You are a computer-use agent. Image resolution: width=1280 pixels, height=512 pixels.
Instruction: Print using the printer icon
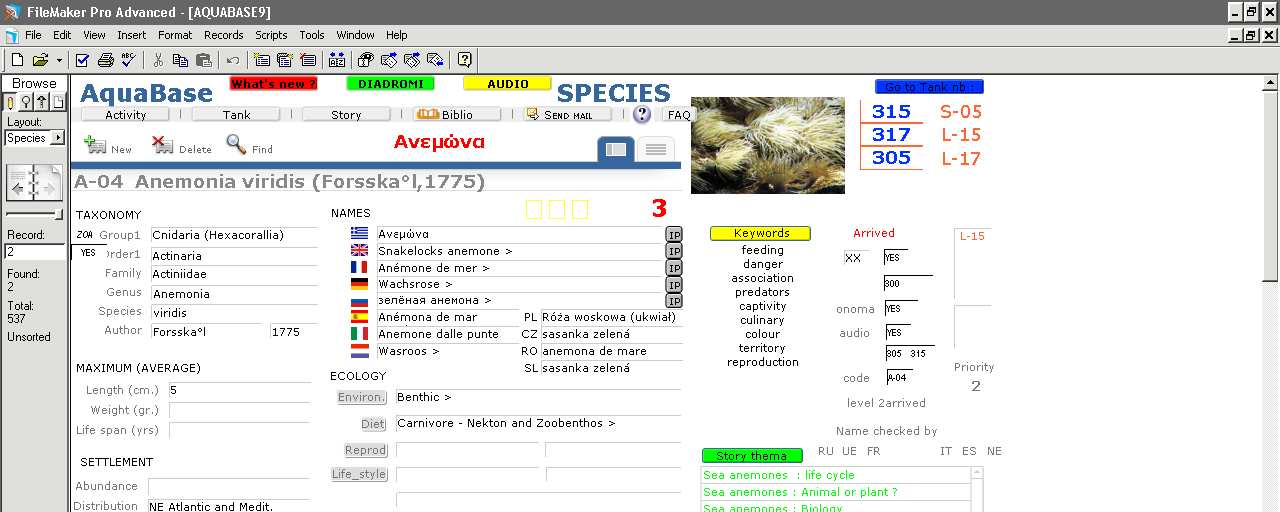coord(105,60)
